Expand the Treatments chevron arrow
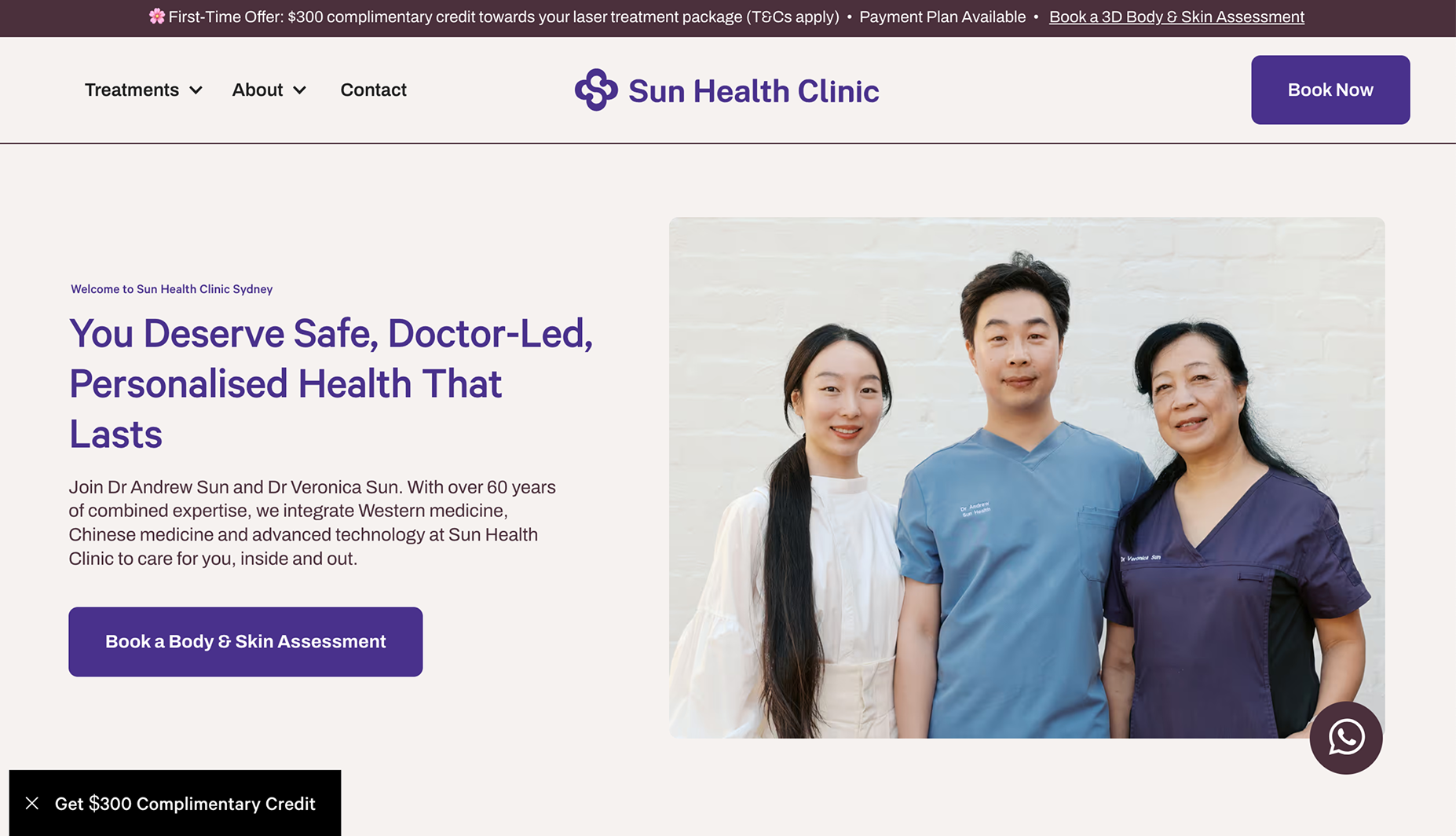Image resolution: width=1456 pixels, height=836 pixels. point(196,90)
